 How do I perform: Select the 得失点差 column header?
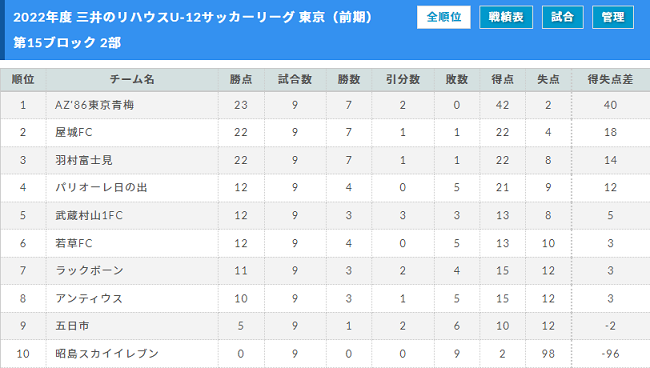pos(610,80)
